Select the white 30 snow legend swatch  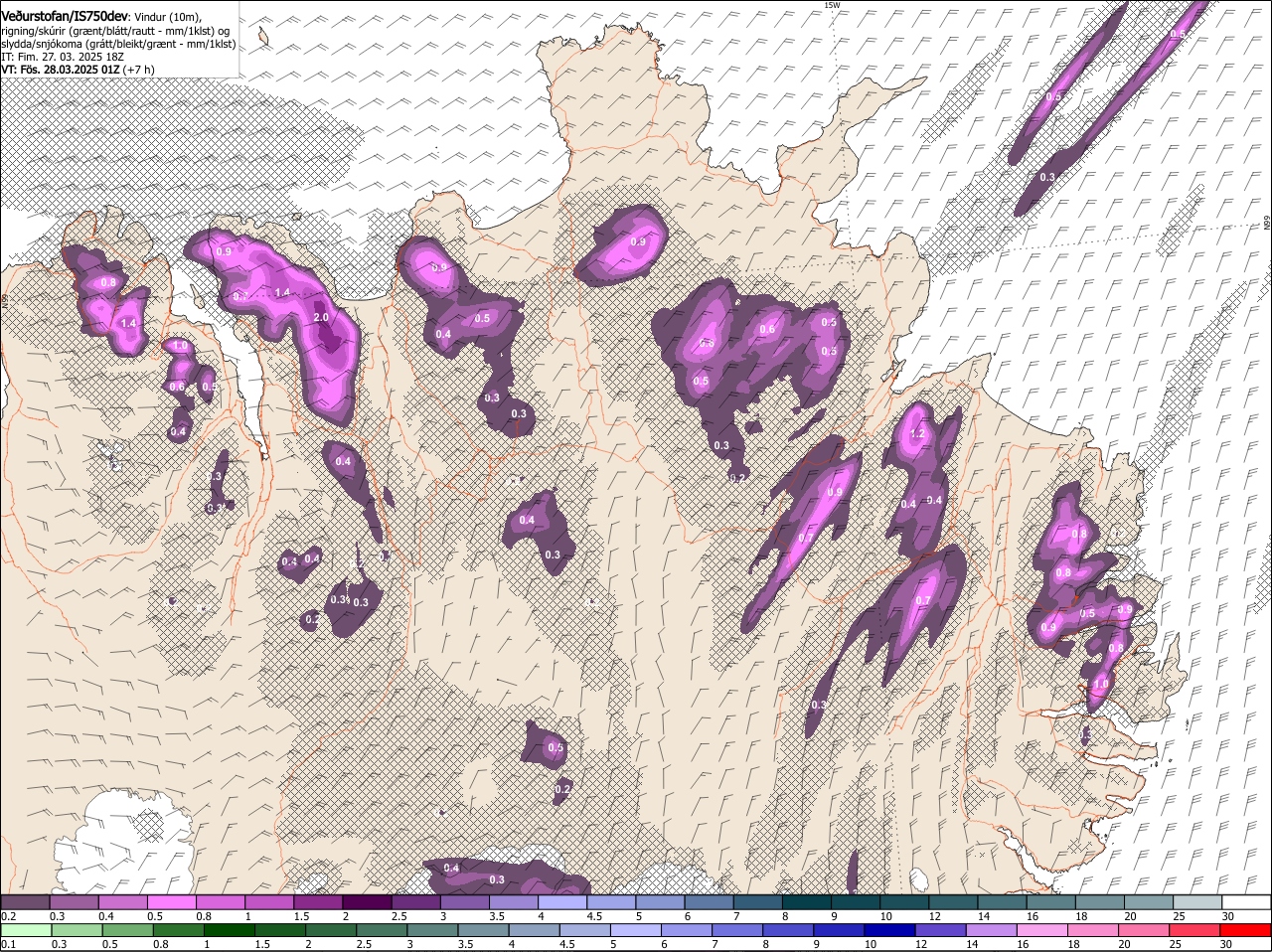(x=1246, y=901)
